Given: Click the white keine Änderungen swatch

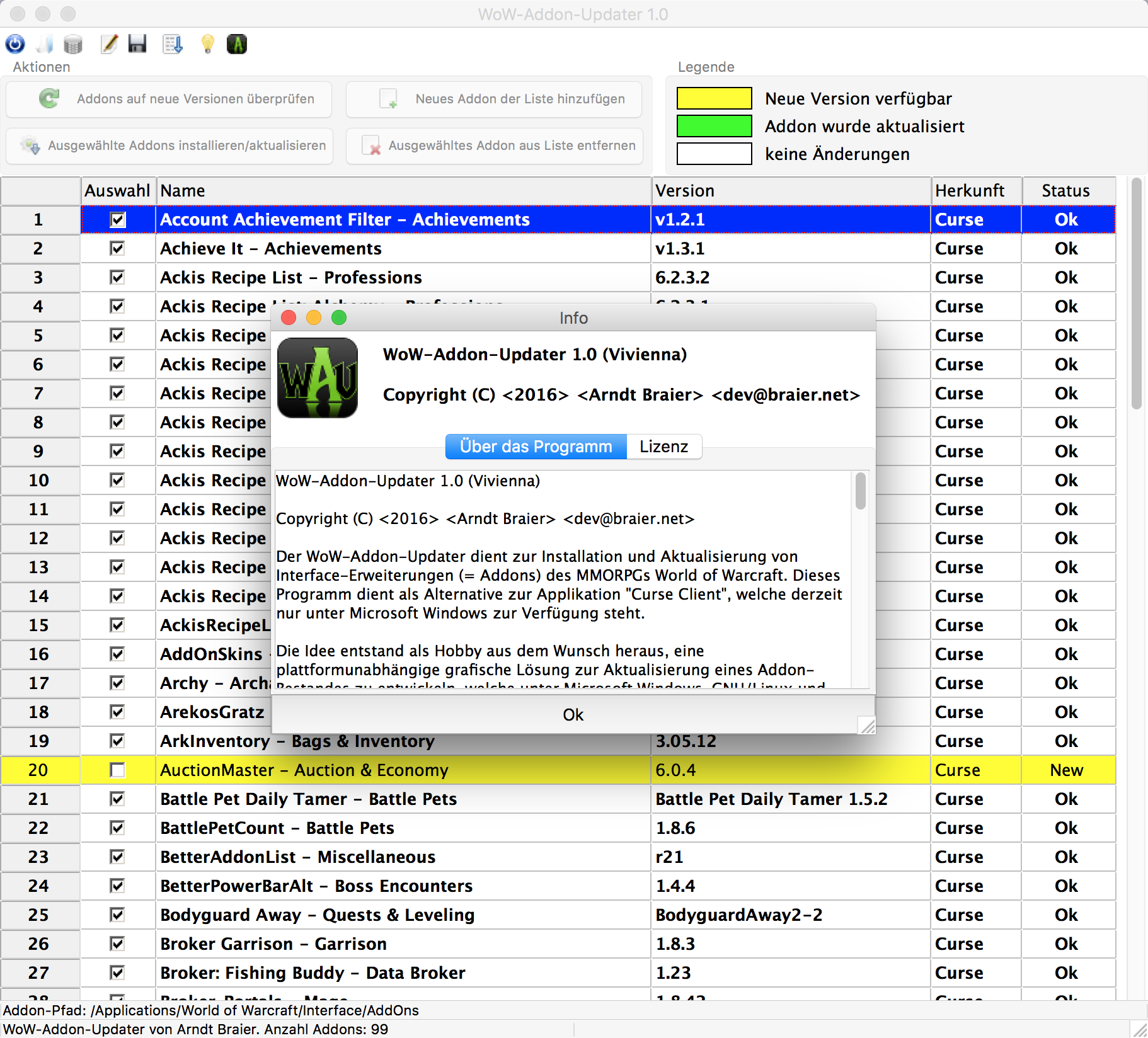Looking at the screenshot, I should (715, 154).
